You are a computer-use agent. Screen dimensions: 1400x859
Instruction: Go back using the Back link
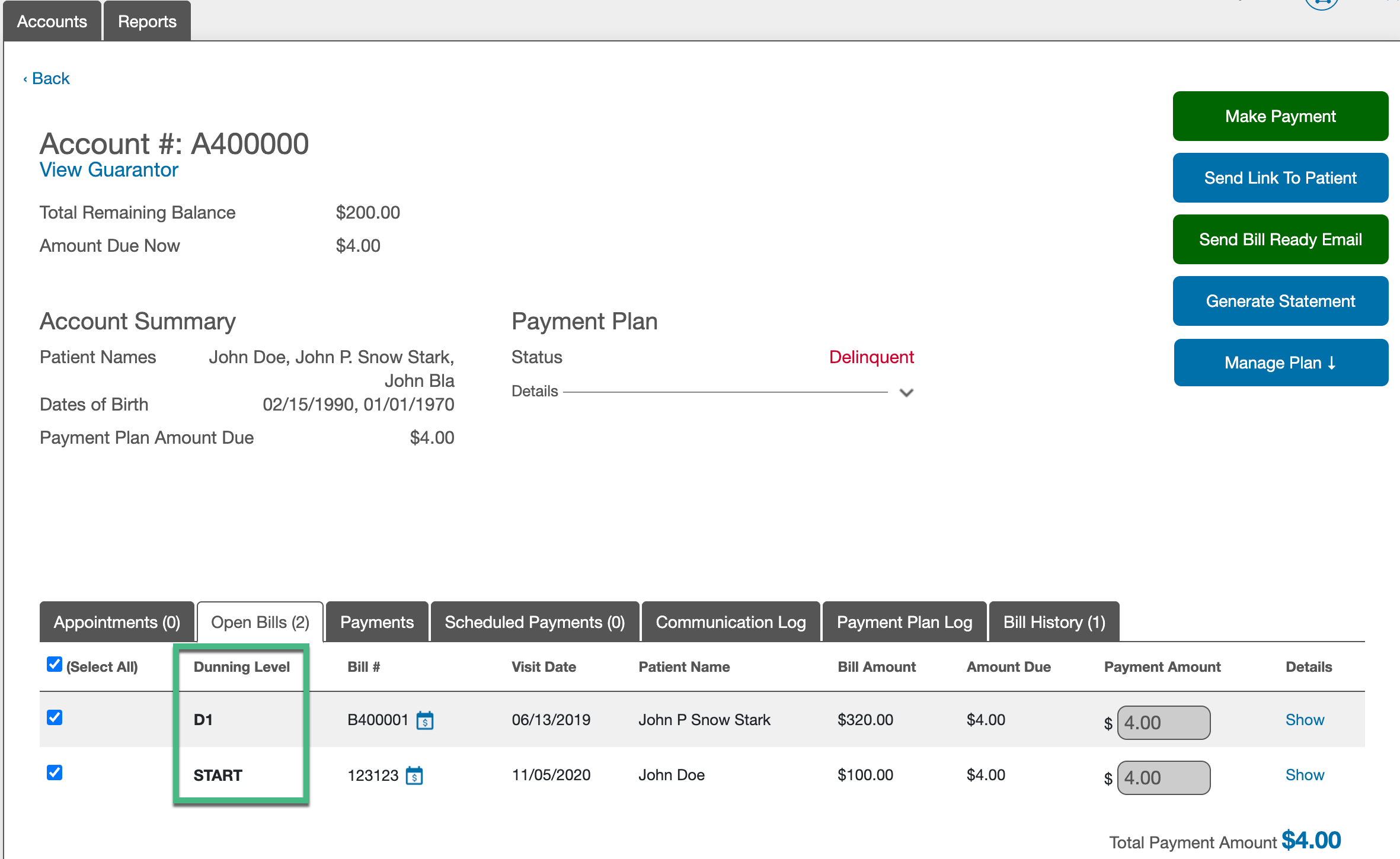tap(47, 78)
